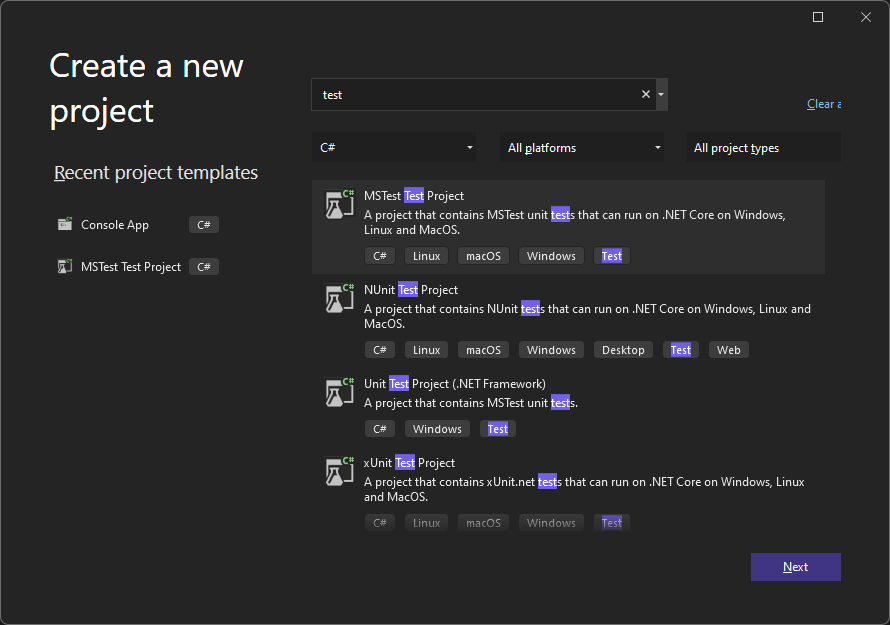
Task: Click the Unit Test Project (.NET Framework) icon
Action: 338,391
